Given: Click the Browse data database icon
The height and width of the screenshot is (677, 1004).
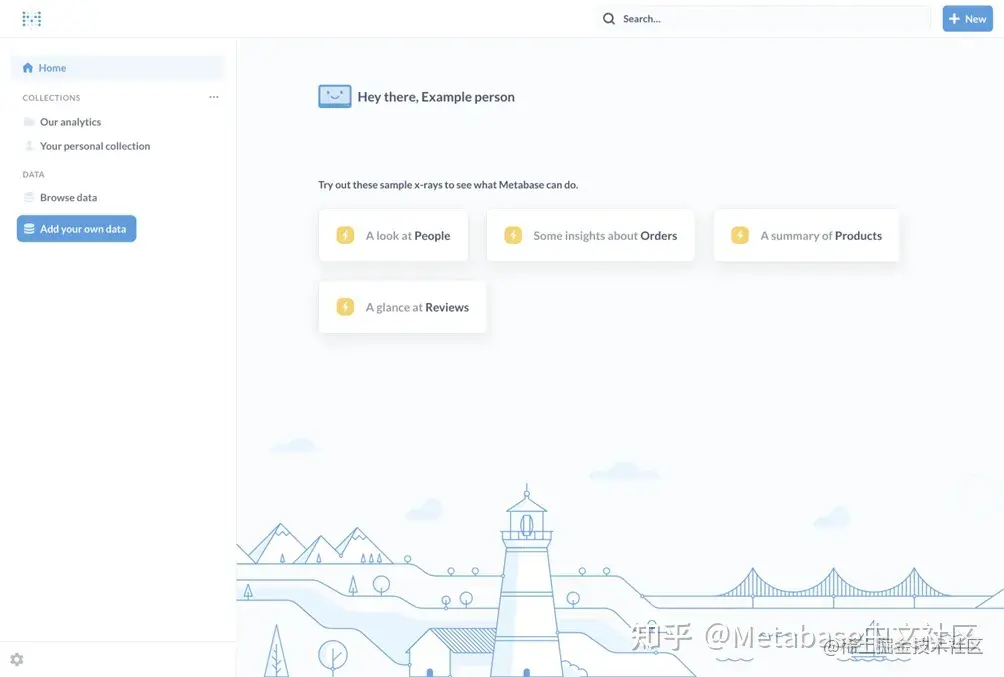Looking at the screenshot, I should 29,197.
